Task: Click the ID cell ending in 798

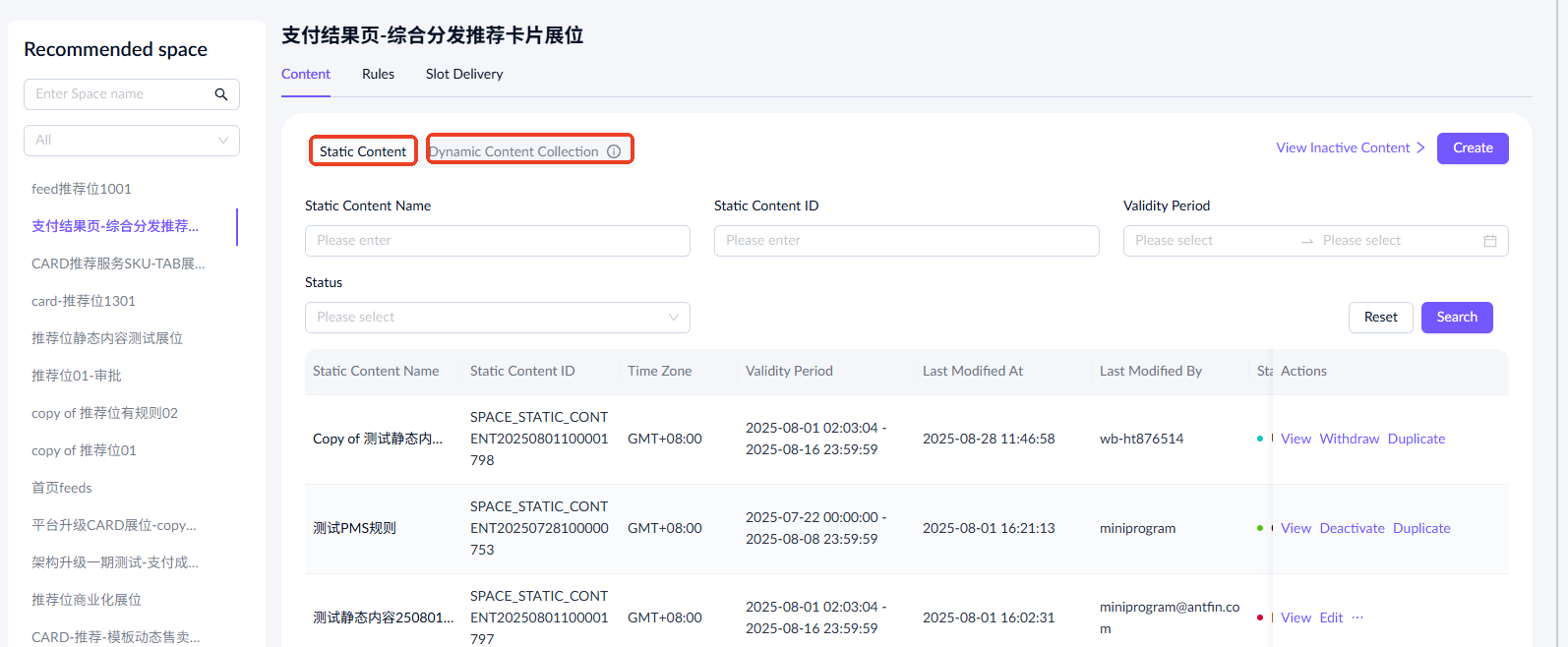Action: 539,439
